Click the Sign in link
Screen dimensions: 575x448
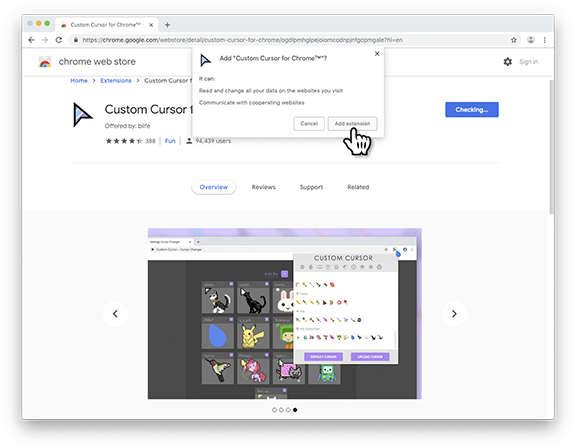(528, 62)
